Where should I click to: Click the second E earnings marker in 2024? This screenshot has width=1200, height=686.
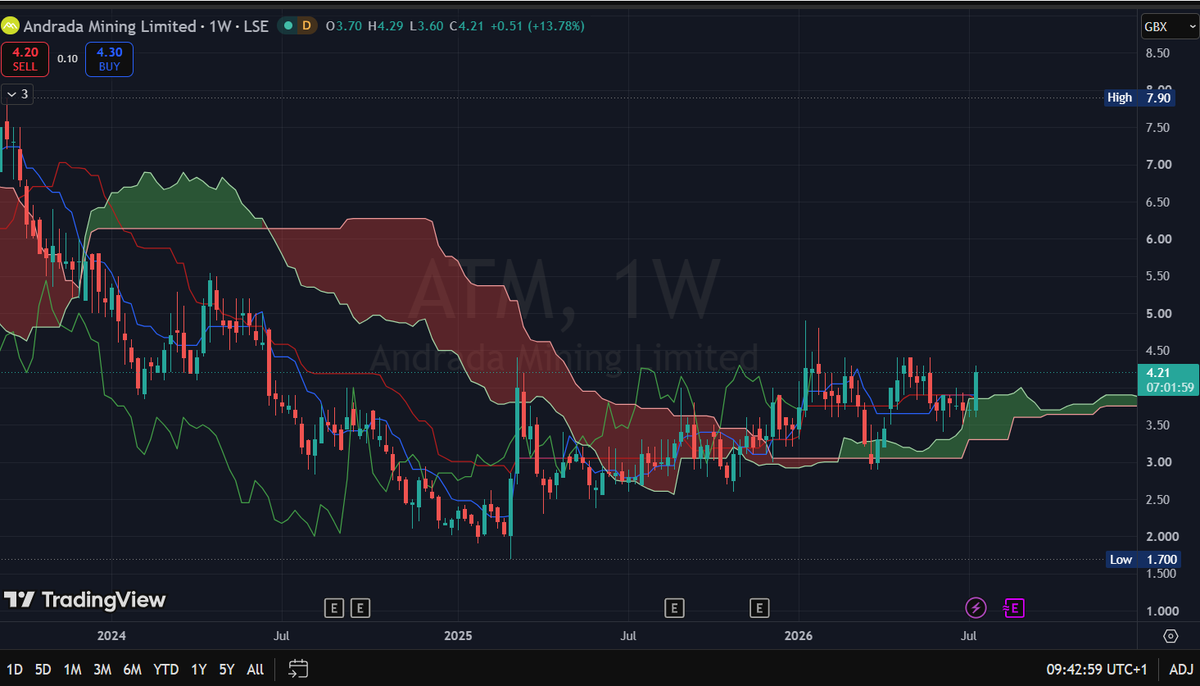click(x=360, y=607)
